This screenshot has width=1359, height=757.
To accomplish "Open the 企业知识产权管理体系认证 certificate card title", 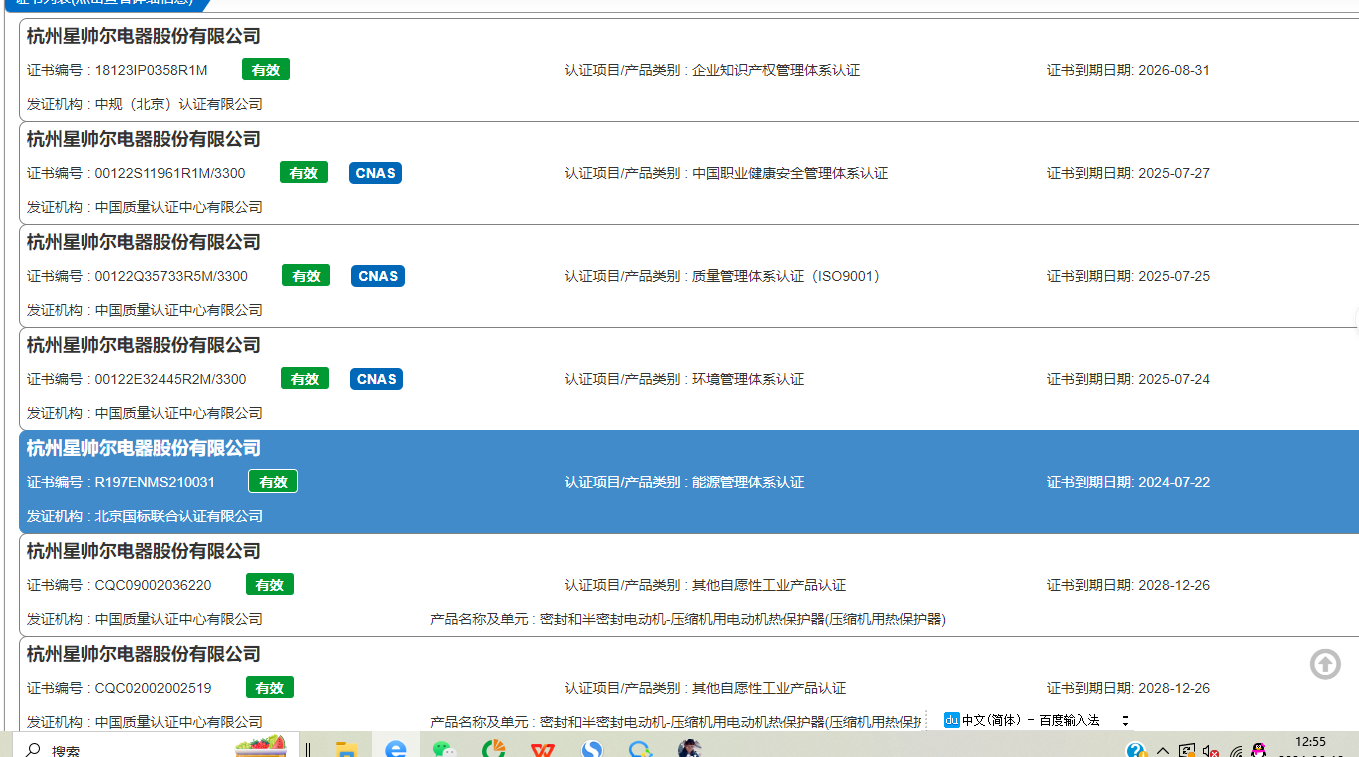I will pos(144,36).
